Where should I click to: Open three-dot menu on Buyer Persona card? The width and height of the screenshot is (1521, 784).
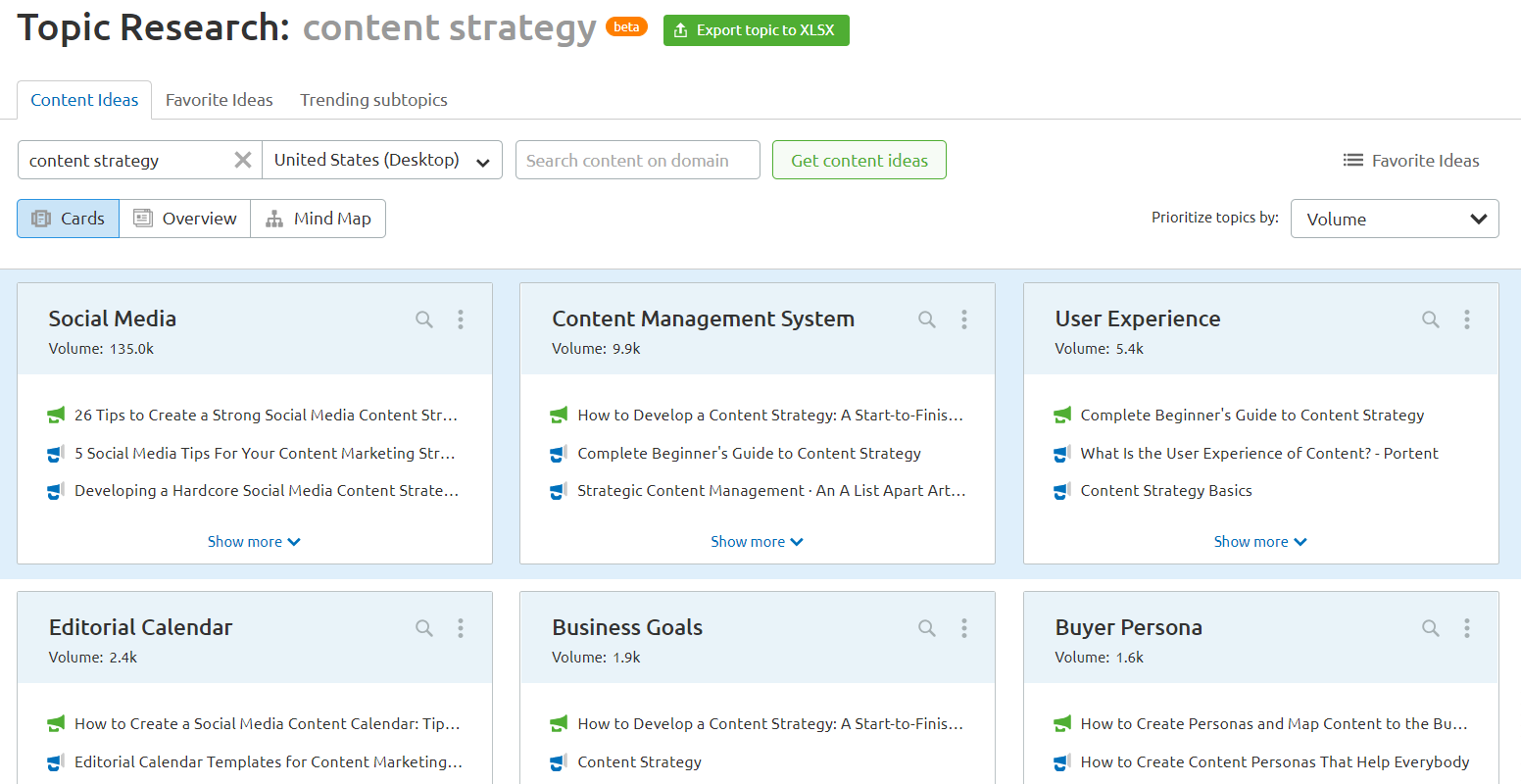[1467, 628]
